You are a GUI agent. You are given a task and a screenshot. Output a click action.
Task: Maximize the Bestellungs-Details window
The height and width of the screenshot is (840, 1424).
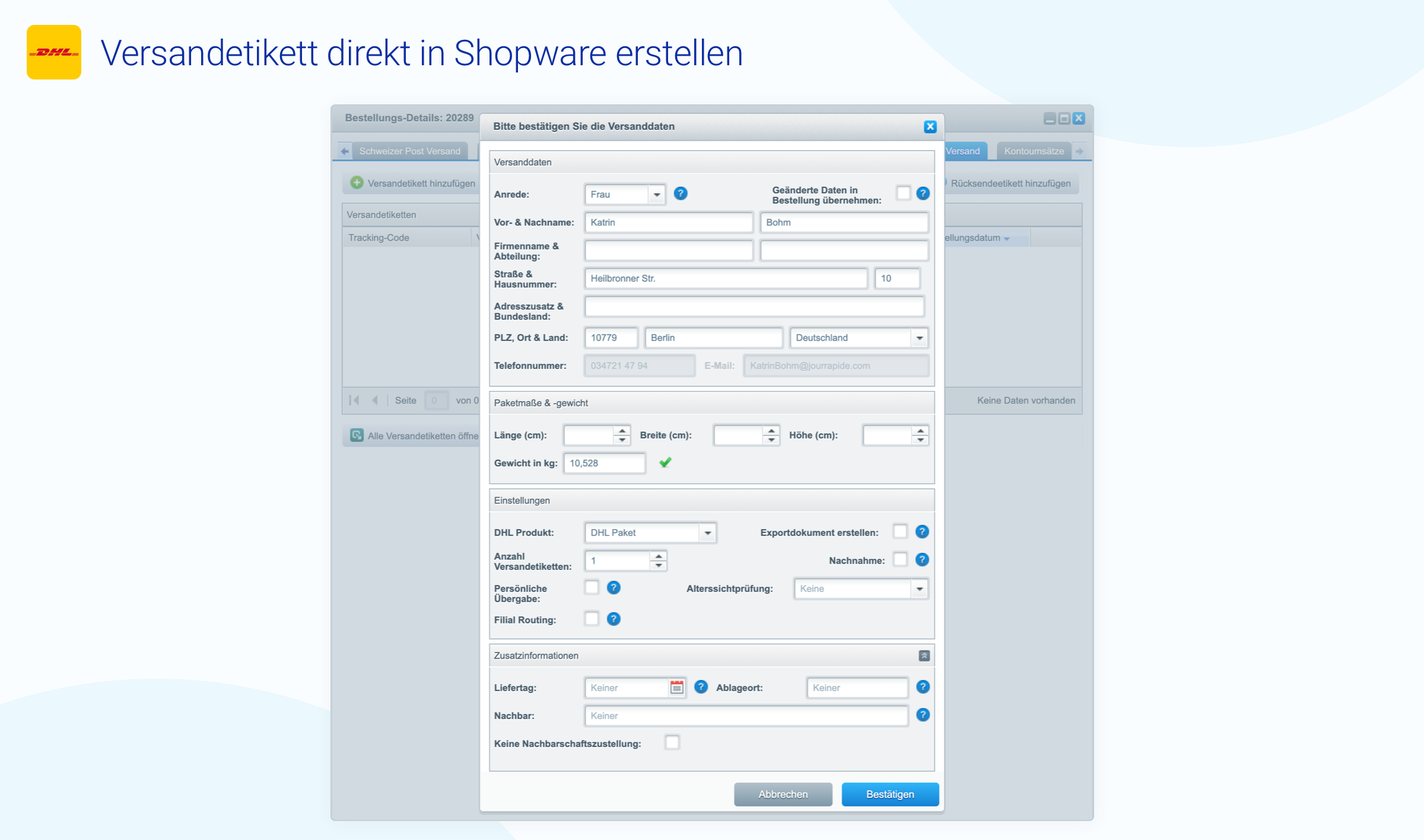1064,118
